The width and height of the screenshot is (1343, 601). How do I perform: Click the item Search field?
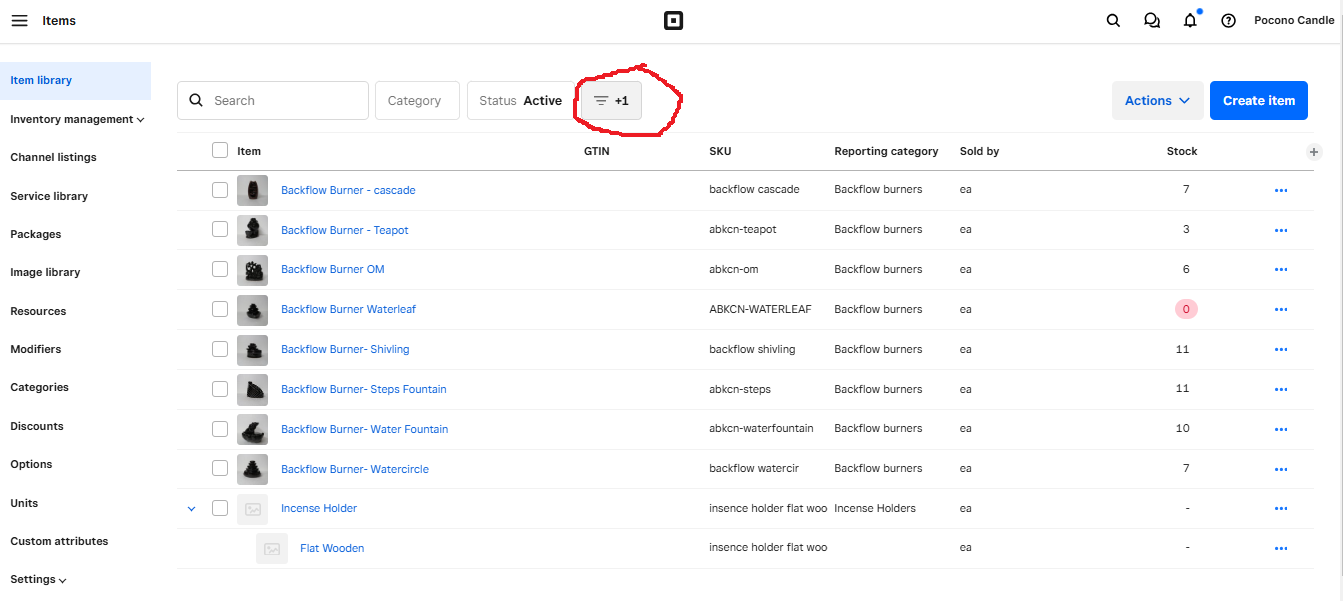pos(273,101)
